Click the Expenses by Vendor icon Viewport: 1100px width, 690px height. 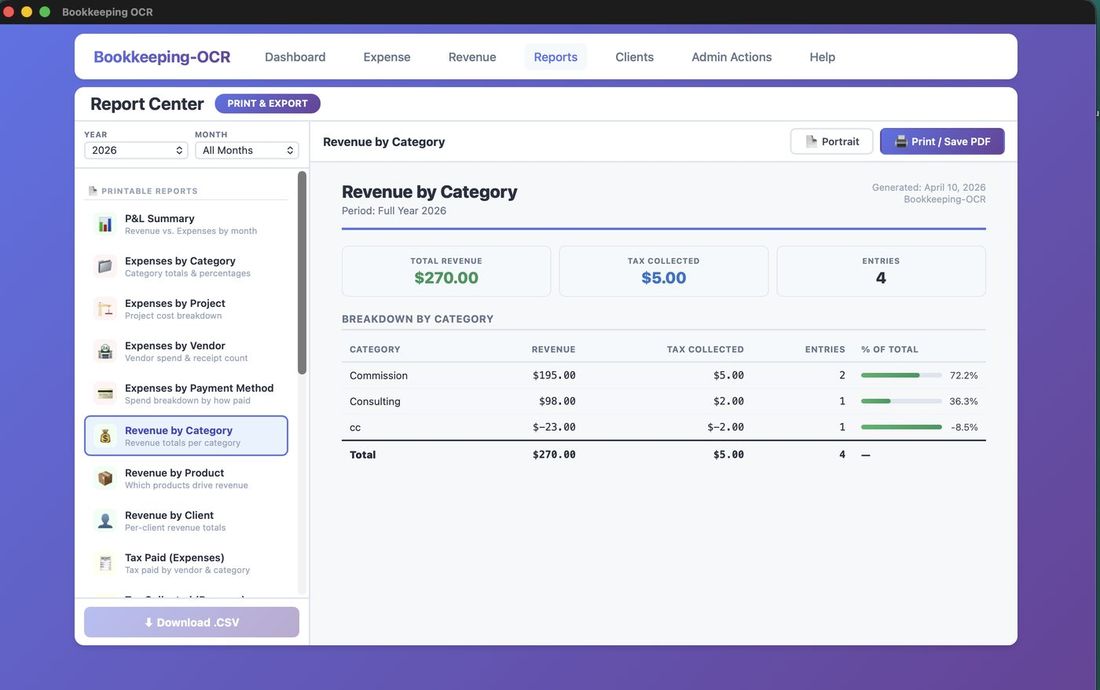pyautogui.click(x=104, y=350)
